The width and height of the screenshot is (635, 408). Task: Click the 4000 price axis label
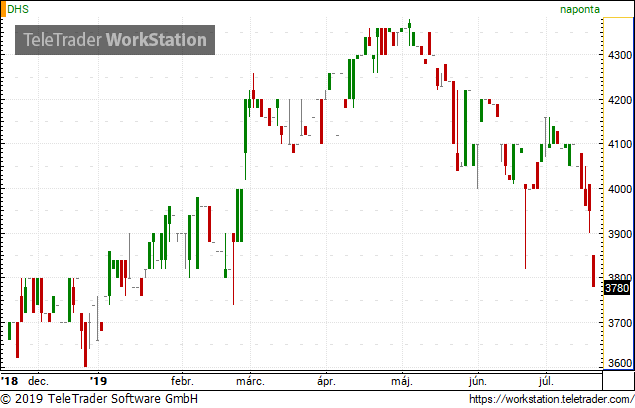[620, 189]
